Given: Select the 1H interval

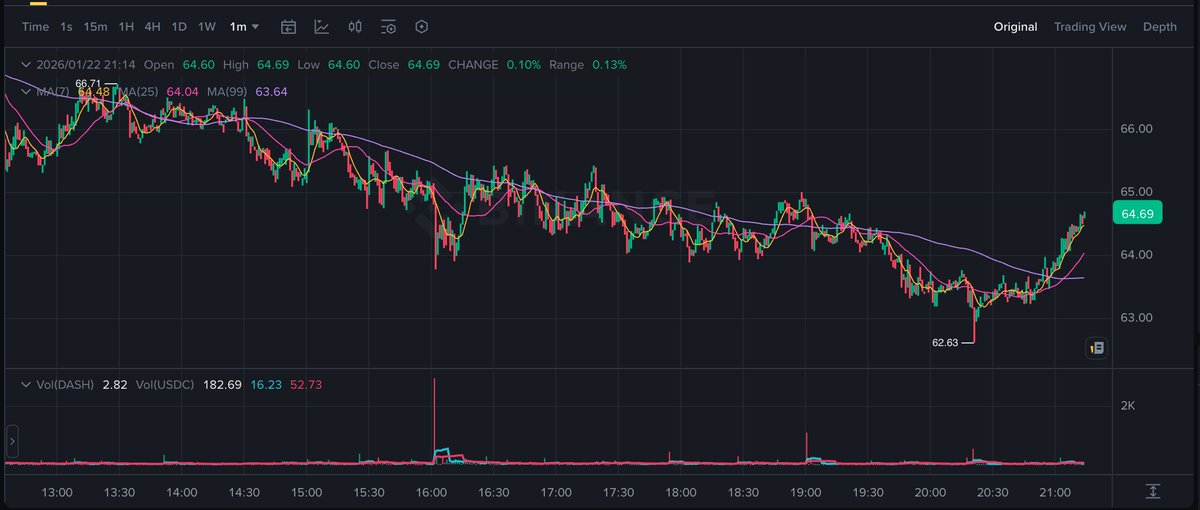Looking at the screenshot, I should tap(126, 27).
